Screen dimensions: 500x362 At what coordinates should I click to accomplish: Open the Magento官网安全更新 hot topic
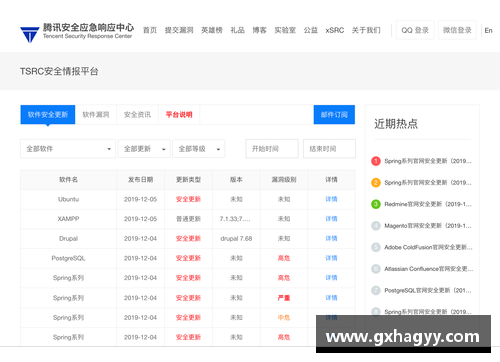click(x=428, y=226)
